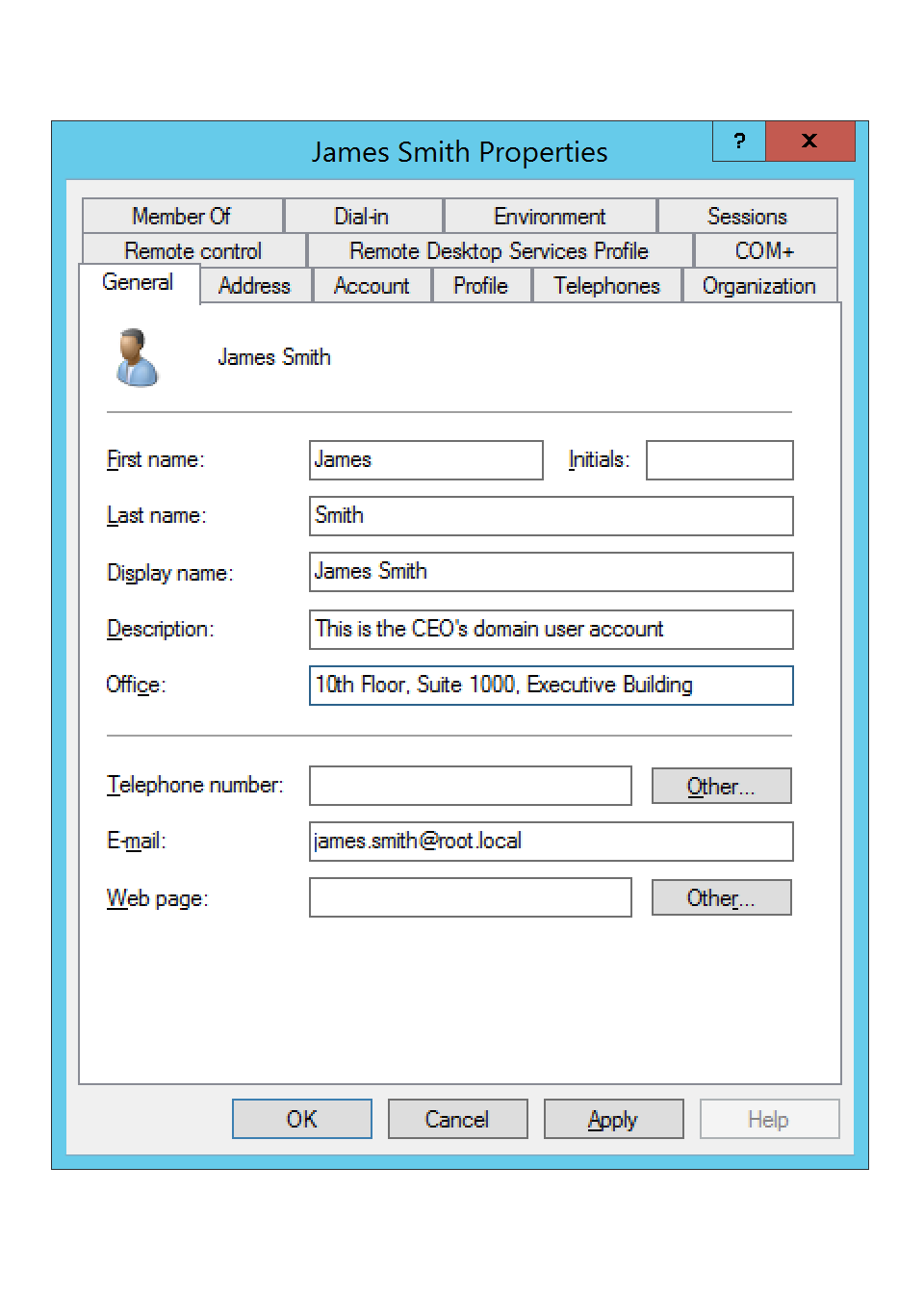Go to the Sessions tab
This screenshot has height=1296, width=924.
(747, 216)
